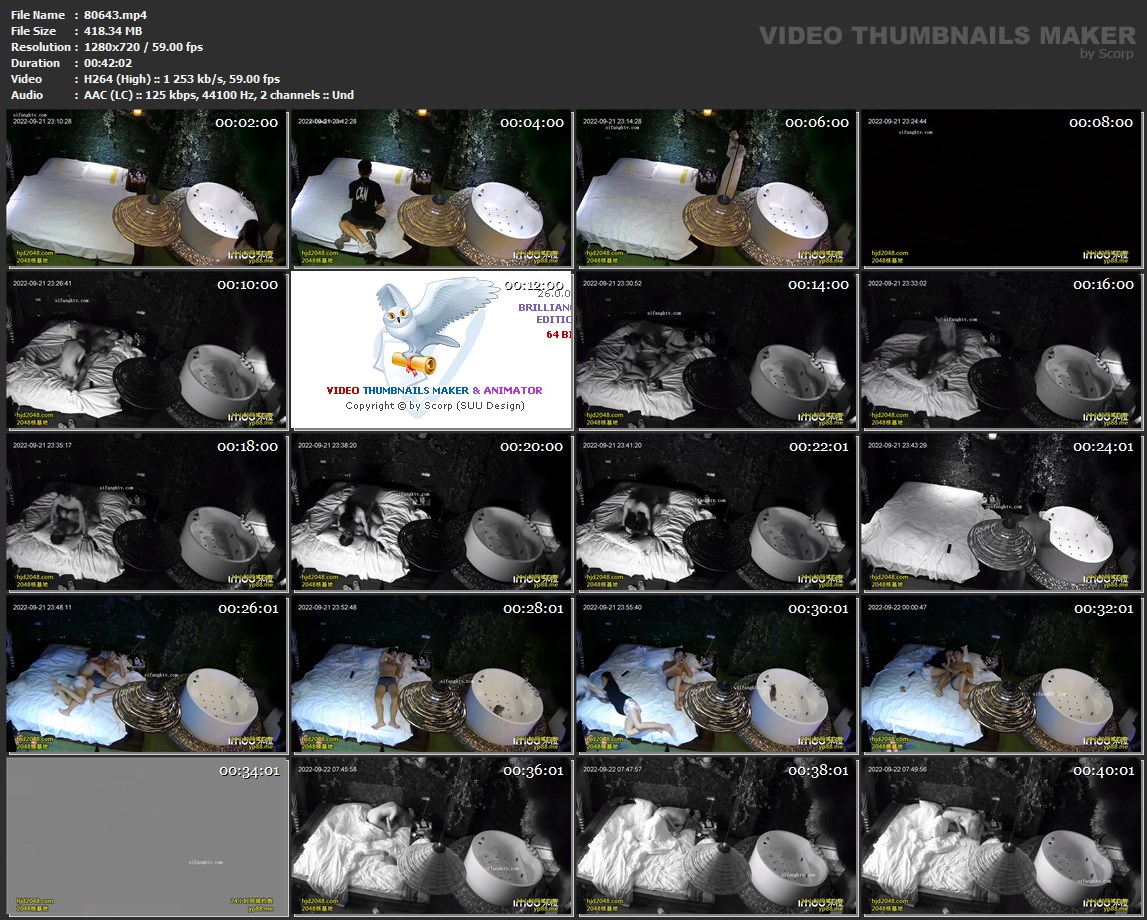Open the thumbnail at 00:36:01

431,836
